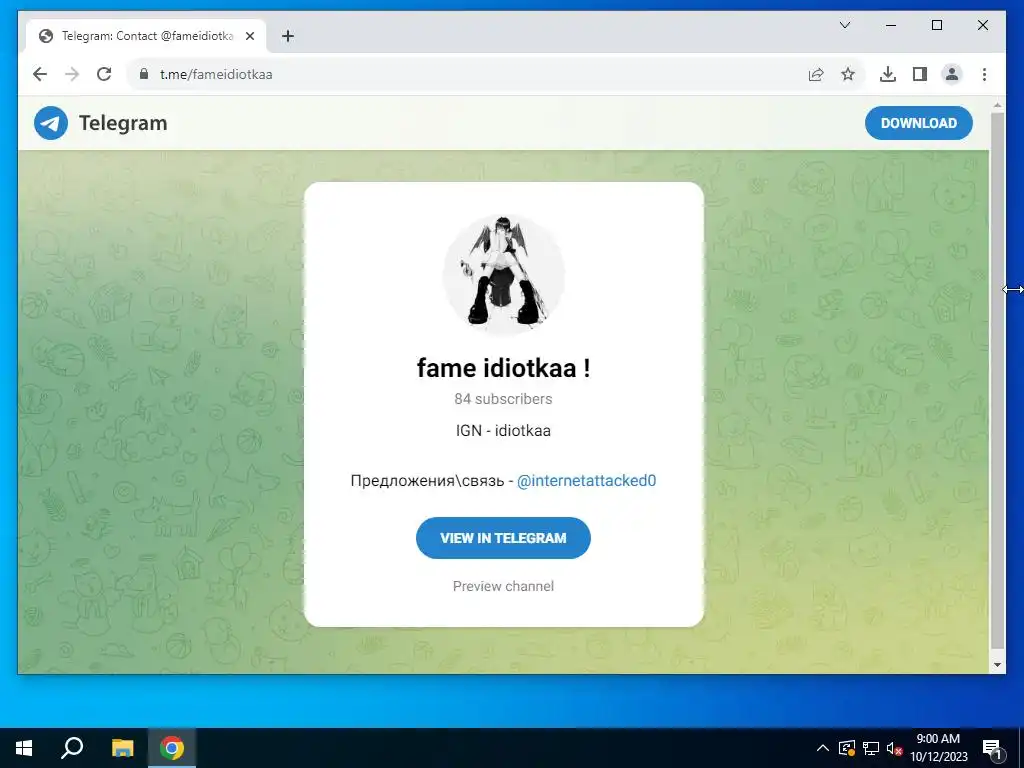Open Chrome profile avatar menu

coord(952,74)
